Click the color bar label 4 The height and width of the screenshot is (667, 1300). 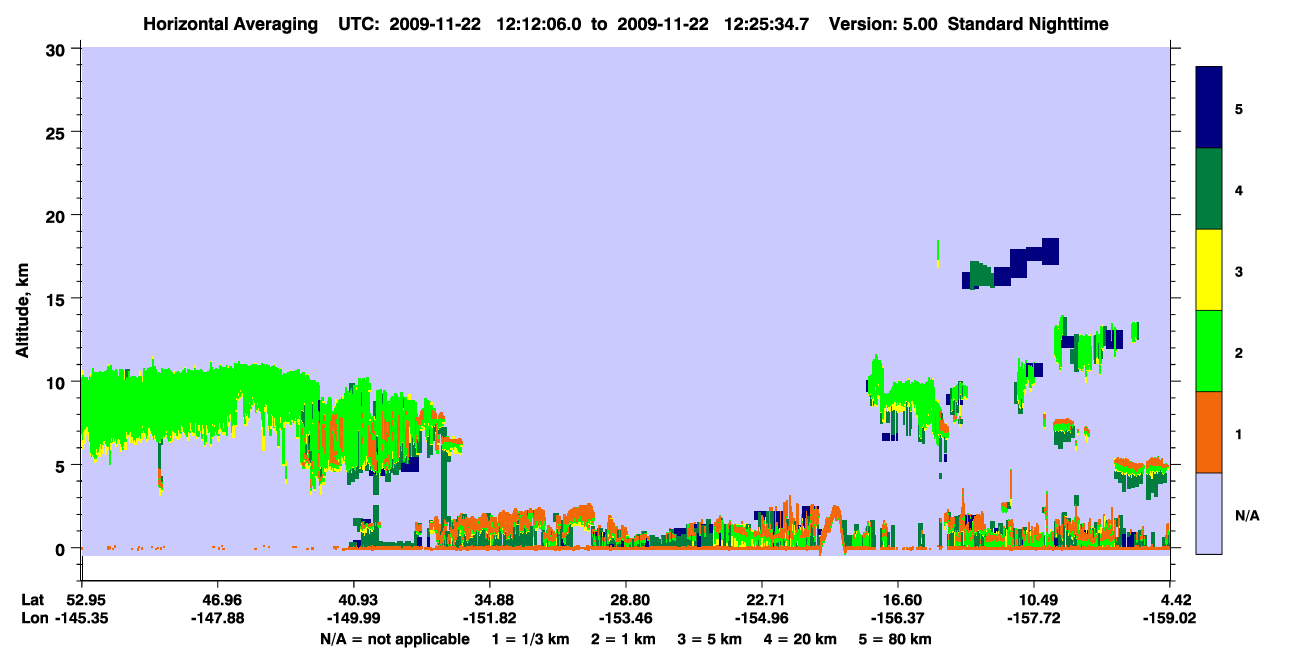click(x=1239, y=189)
